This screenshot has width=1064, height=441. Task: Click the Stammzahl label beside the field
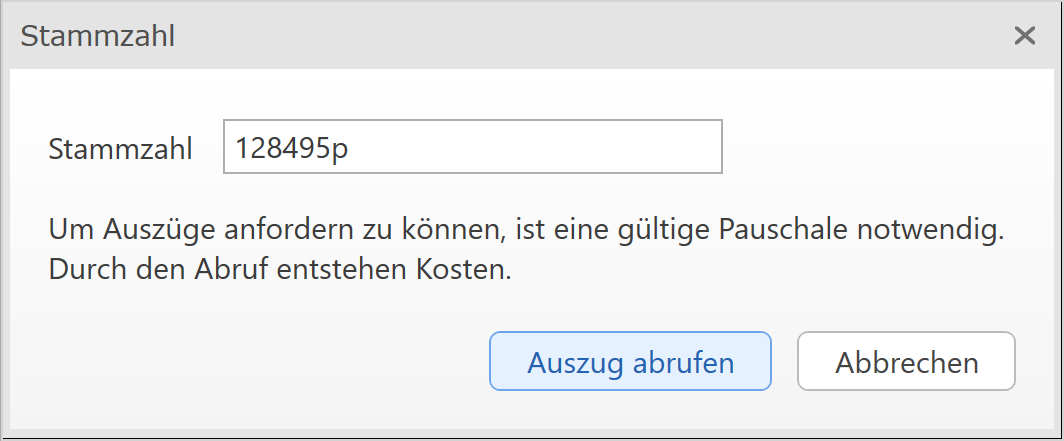120,149
